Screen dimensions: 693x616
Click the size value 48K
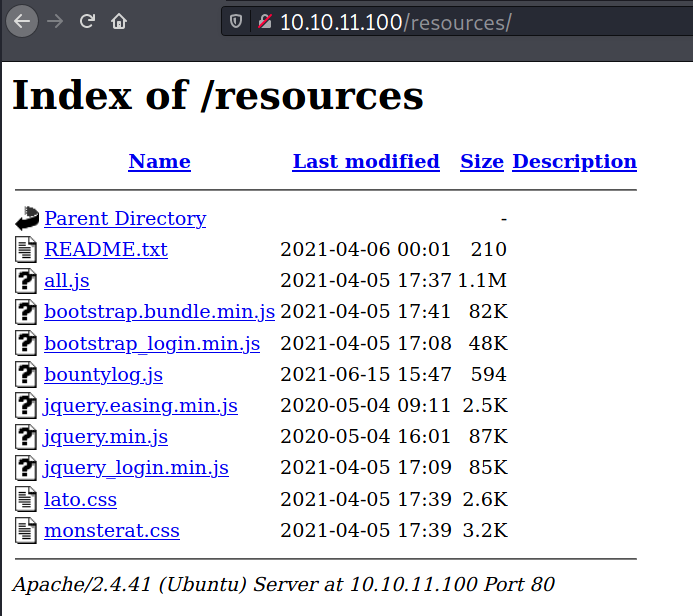(x=488, y=343)
